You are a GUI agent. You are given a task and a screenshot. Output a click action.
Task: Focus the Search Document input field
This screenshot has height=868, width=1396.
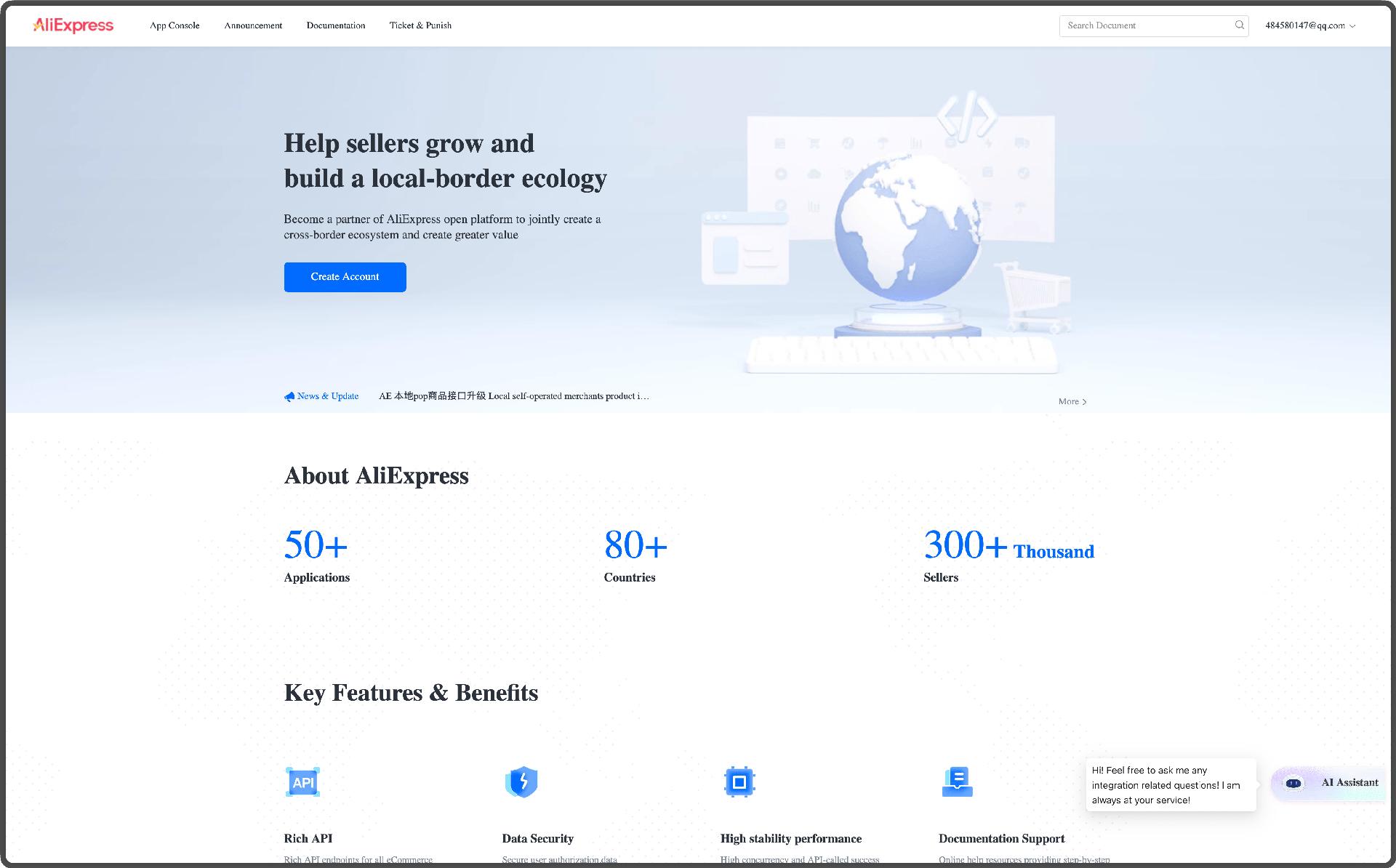click(x=1145, y=25)
